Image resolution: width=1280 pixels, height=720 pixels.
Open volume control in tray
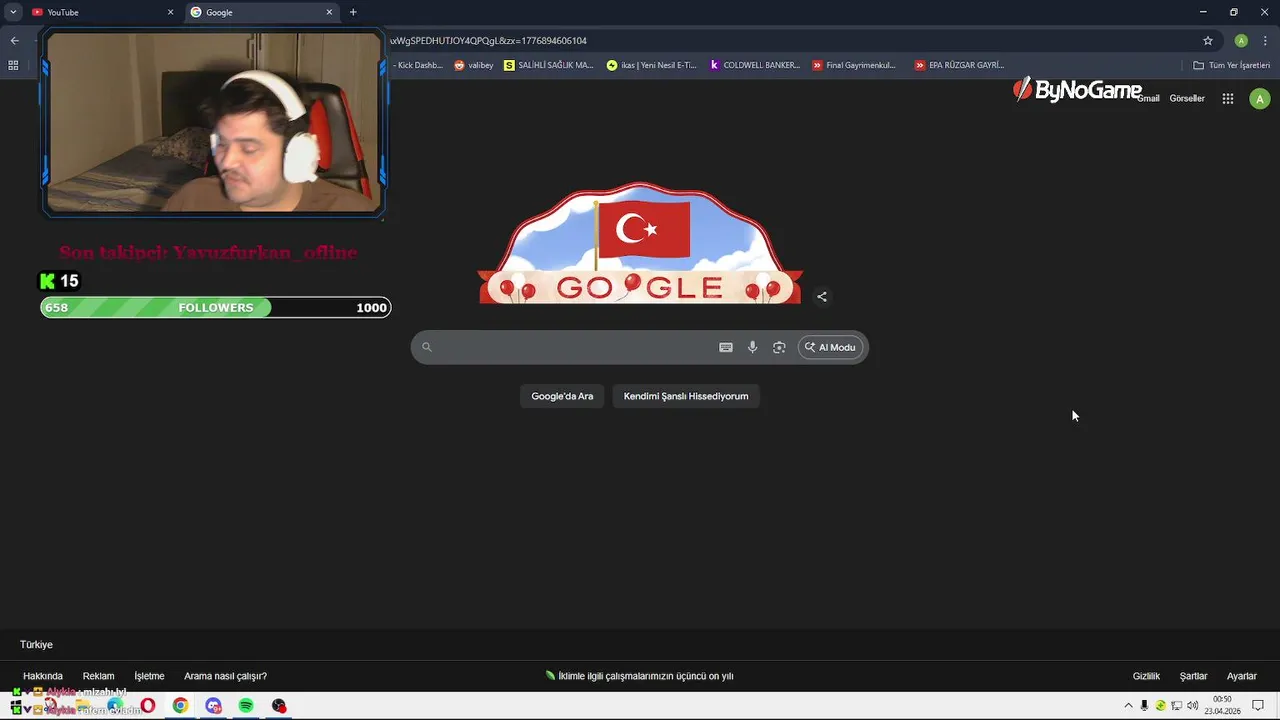[1192, 706]
